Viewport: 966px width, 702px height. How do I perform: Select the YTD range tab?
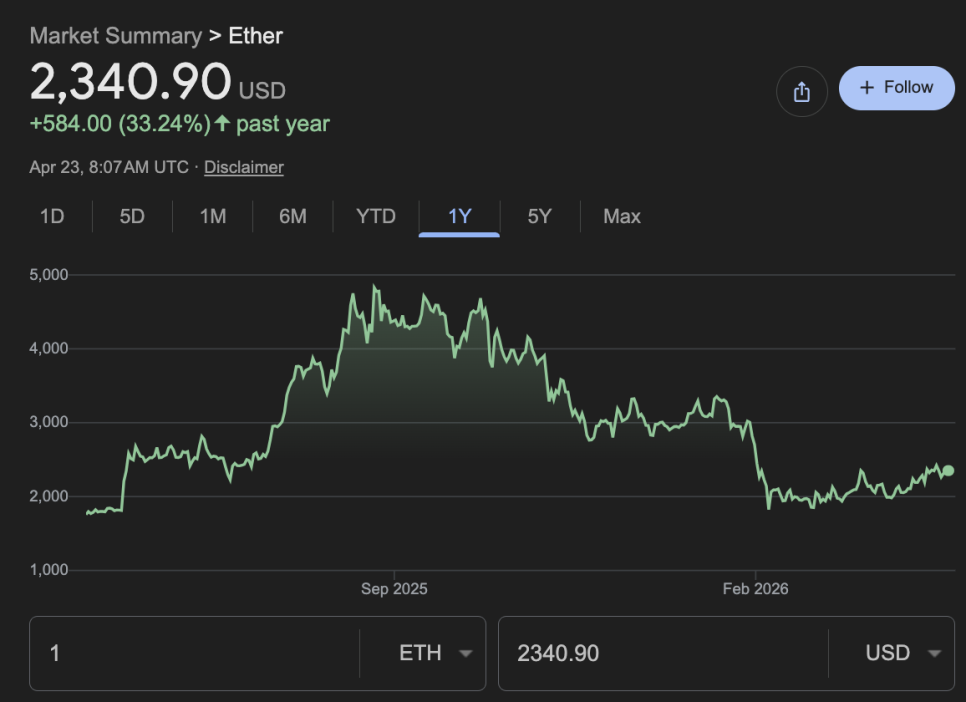tap(376, 216)
